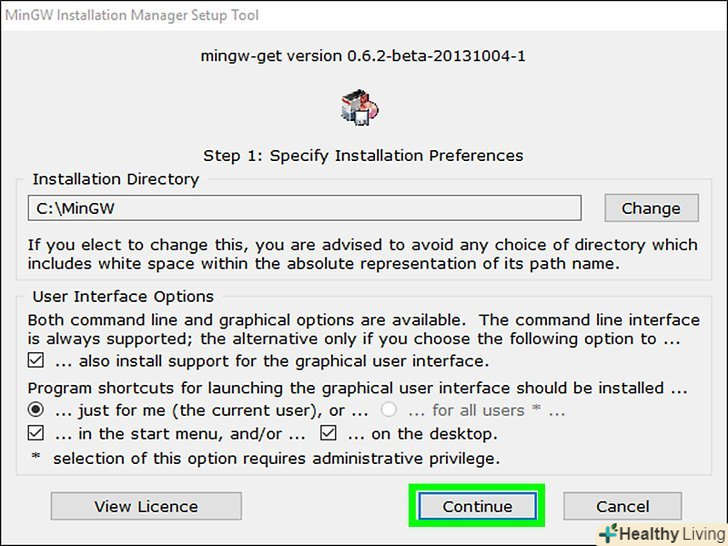728x546 pixels.
Task: Click the Step 1 installation preferences heading
Action: coord(363,155)
